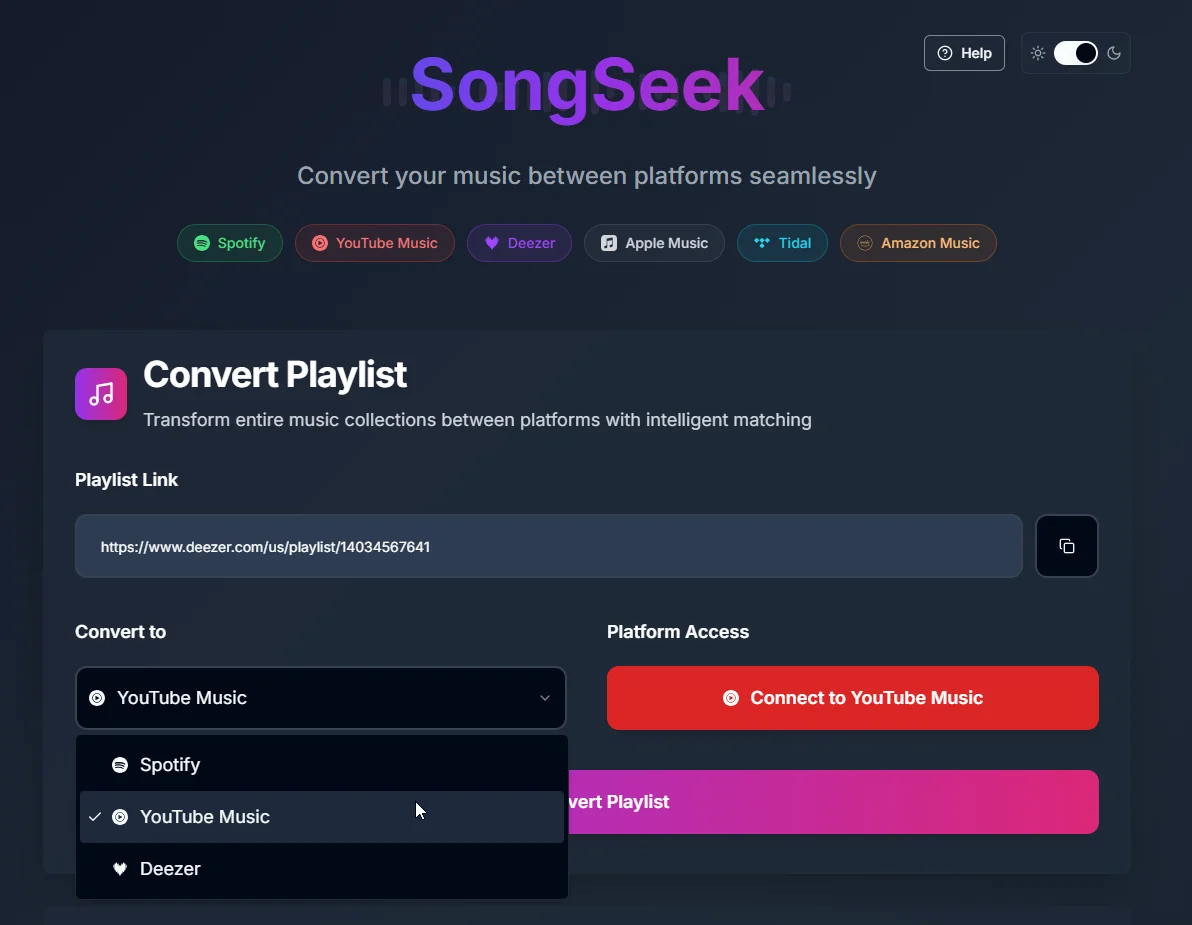This screenshot has height=925, width=1192.
Task: Open the Help menu item
Action: [x=964, y=53]
